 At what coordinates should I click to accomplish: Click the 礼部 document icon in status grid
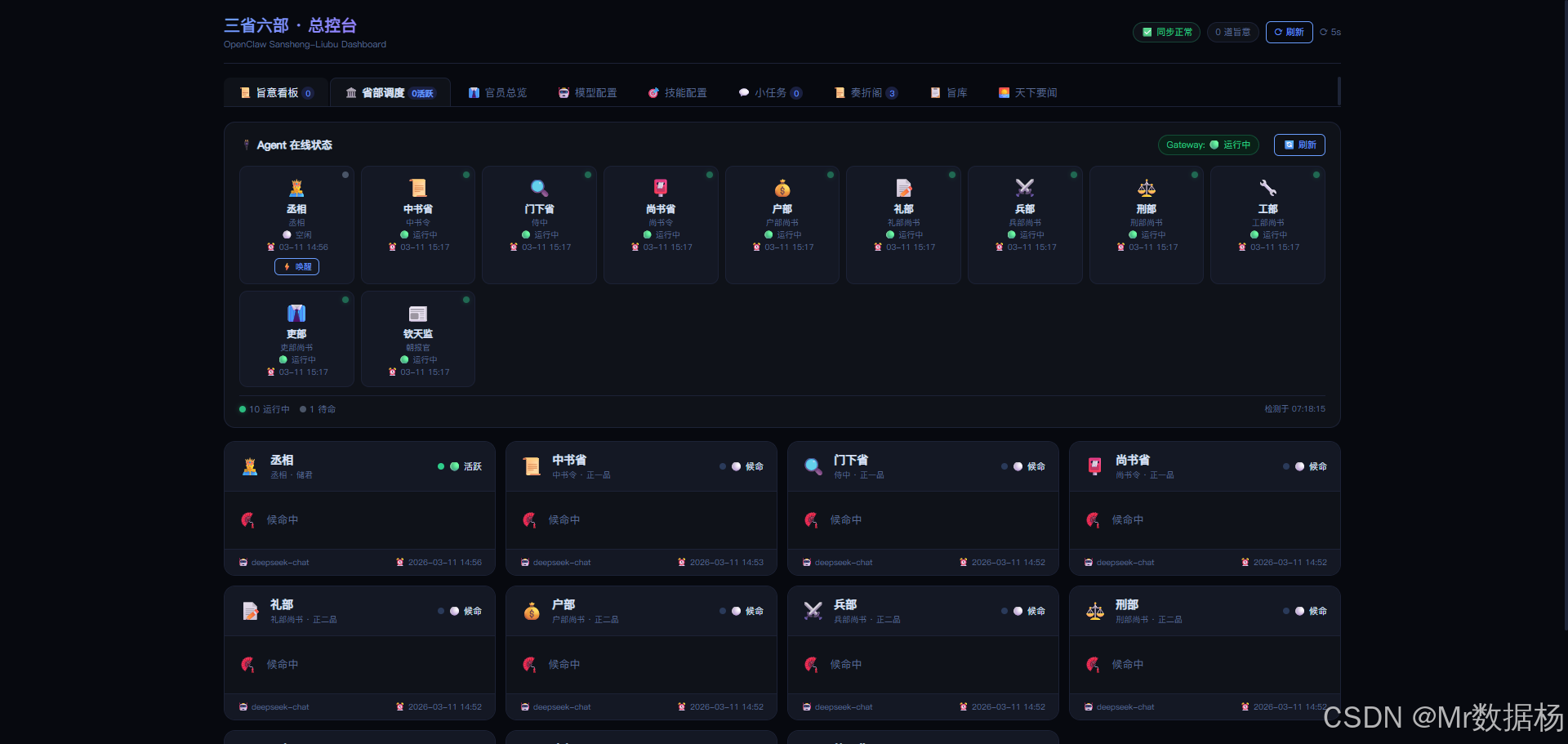tap(903, 188)
